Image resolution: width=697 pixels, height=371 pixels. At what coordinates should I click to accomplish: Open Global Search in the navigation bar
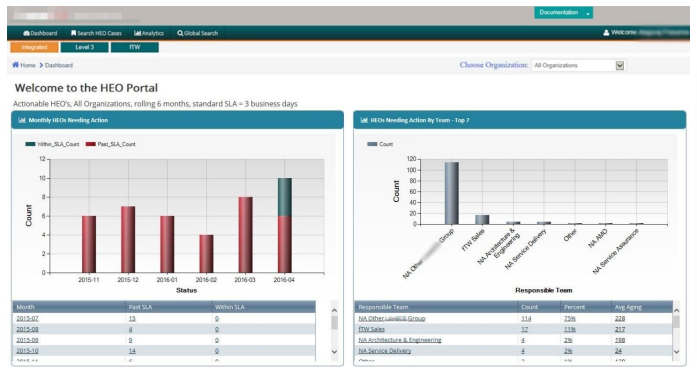point(197,33)
